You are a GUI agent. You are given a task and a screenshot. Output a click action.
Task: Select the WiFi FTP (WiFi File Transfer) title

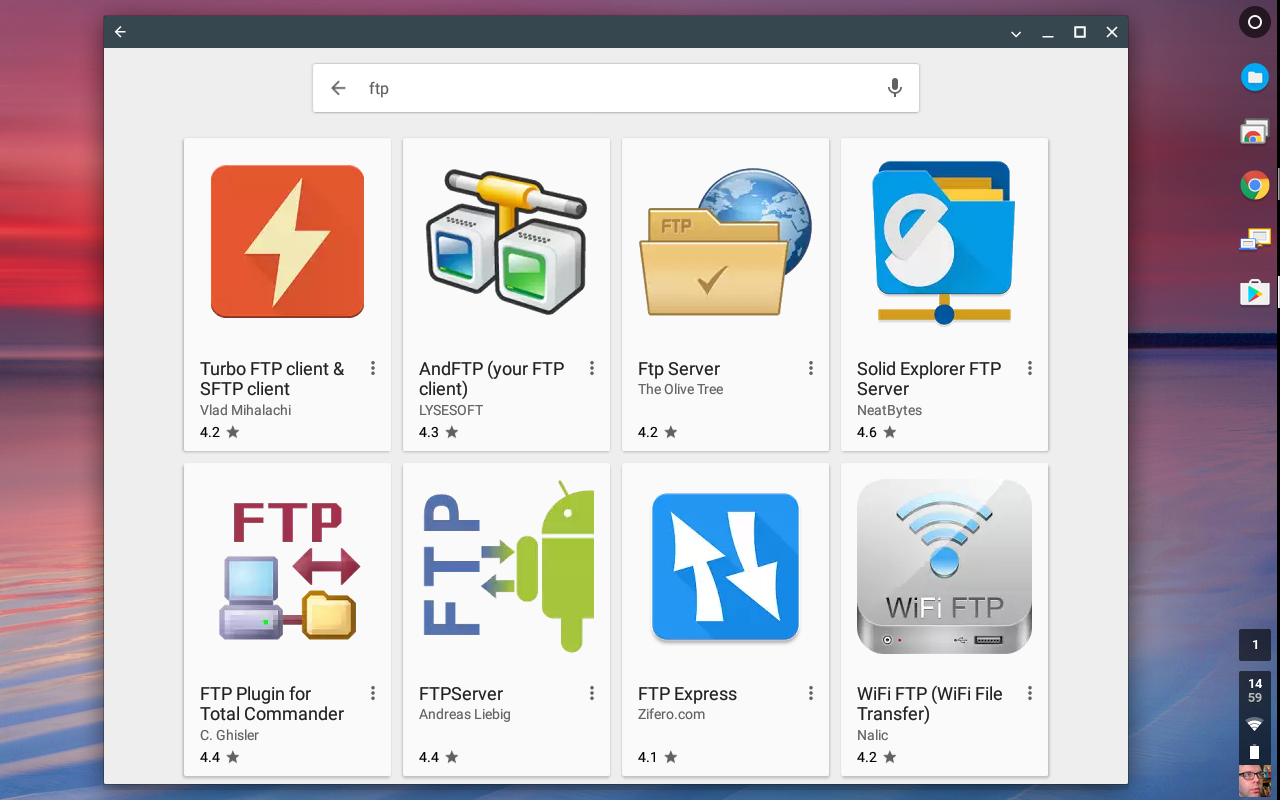click(x=930, y=704)
